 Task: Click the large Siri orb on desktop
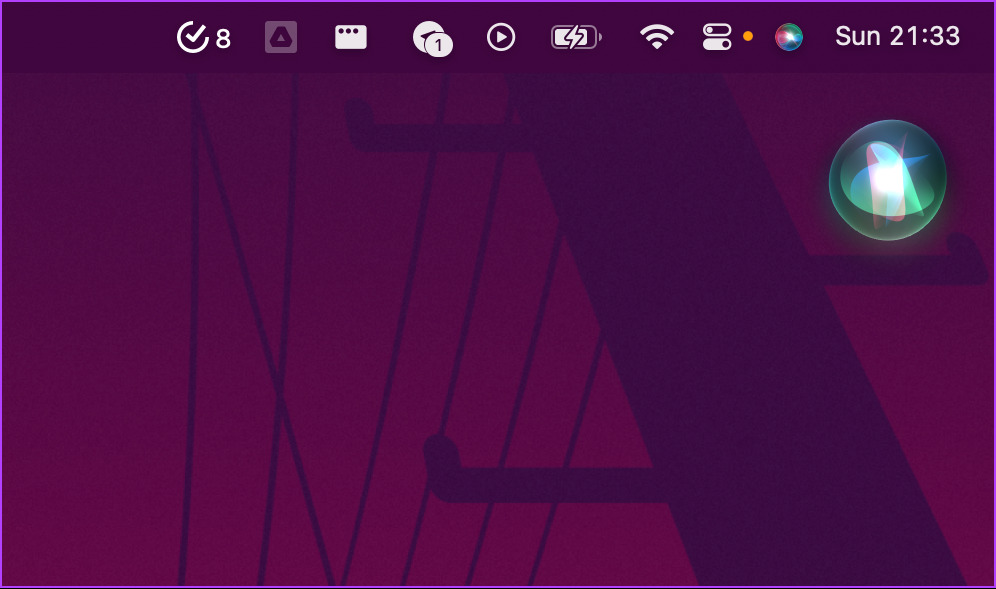pos(887,180)
